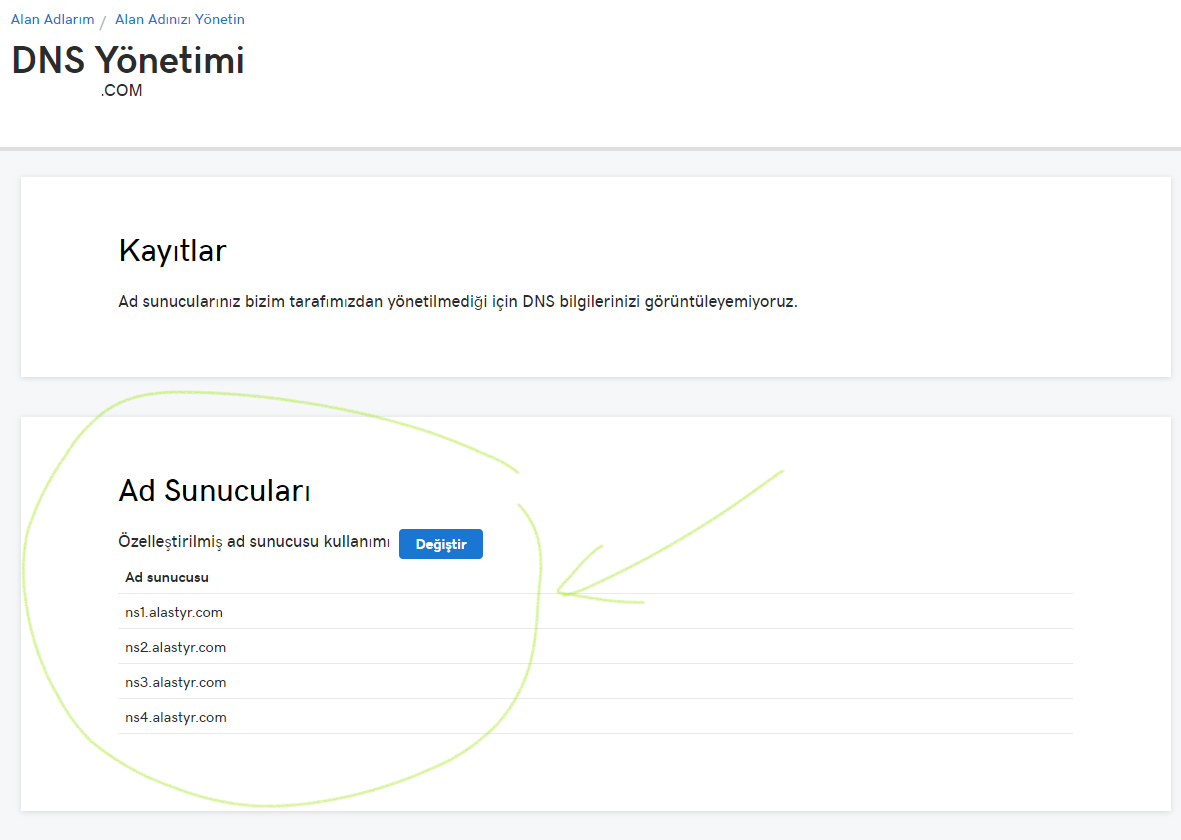Select the ns3.alastyr.com nameserver row

point(595,682)
